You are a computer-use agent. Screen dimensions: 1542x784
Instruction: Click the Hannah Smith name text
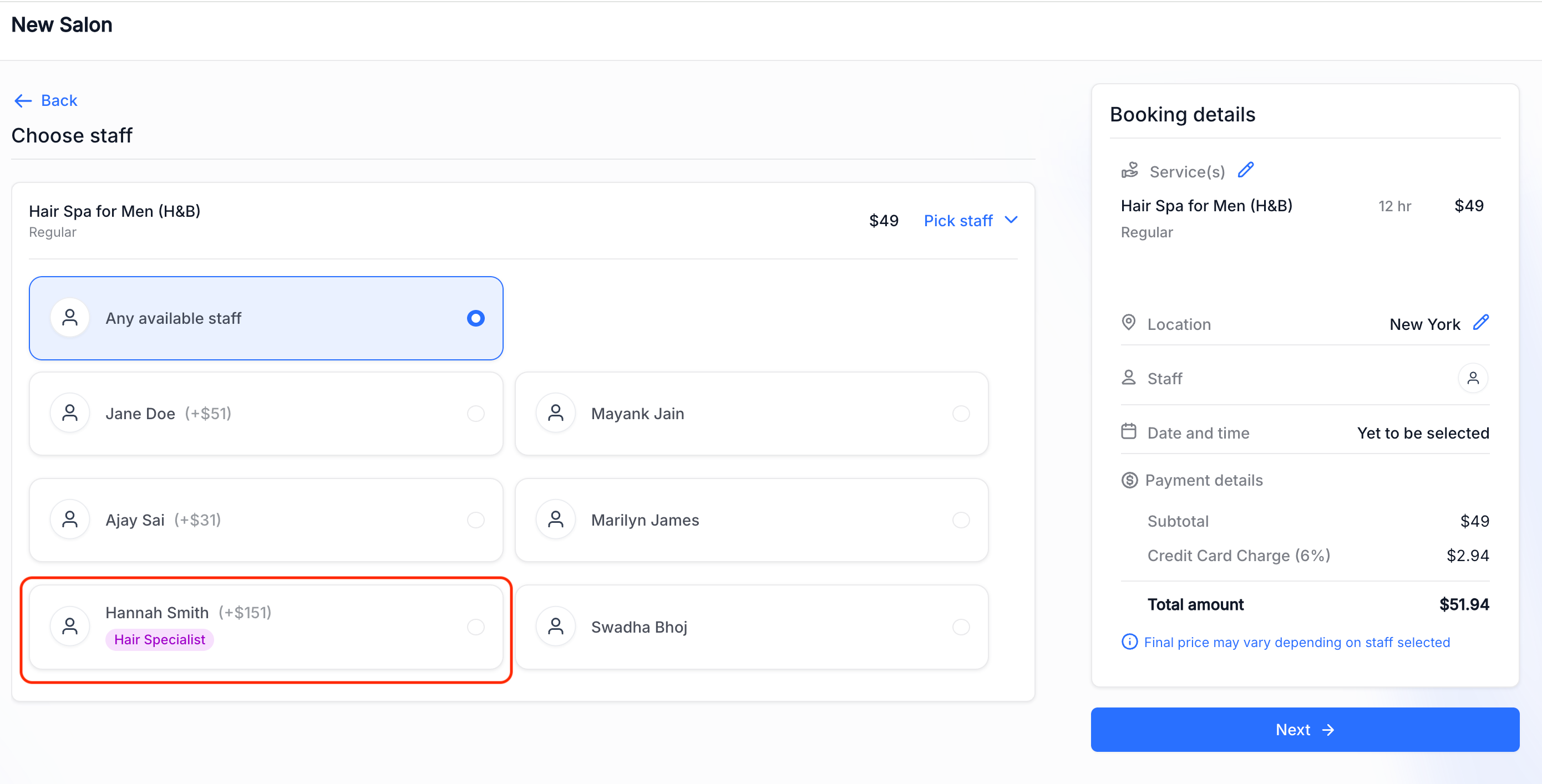[157, 613]
